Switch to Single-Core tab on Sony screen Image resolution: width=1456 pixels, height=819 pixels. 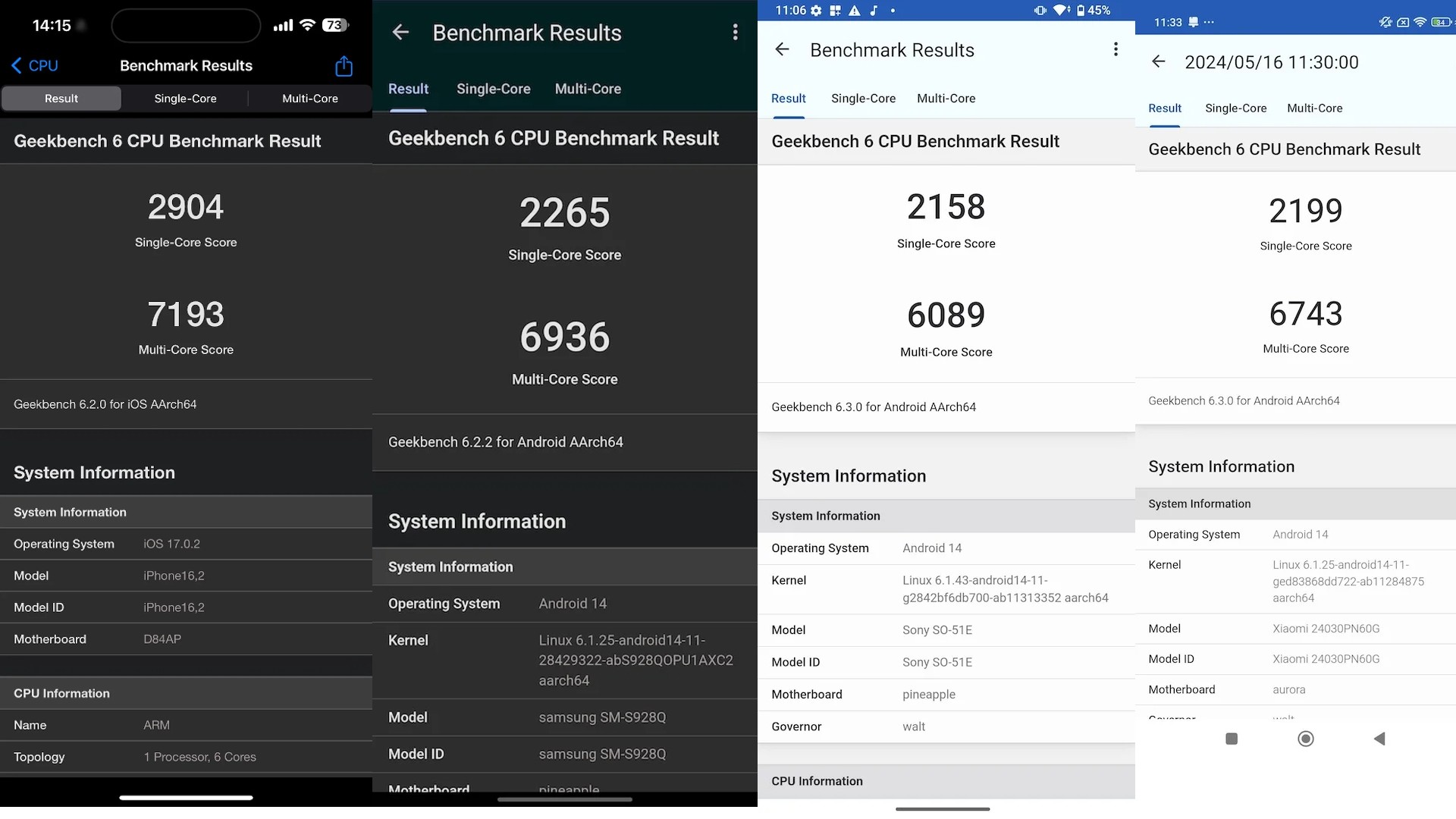863,99
